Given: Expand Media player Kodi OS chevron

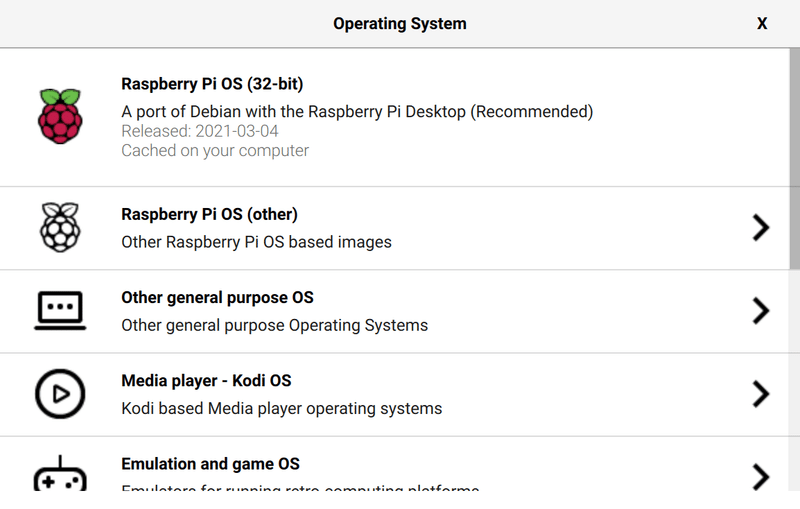Looking at the screenshot, I should pyautogui.click(x=761, y=394).
